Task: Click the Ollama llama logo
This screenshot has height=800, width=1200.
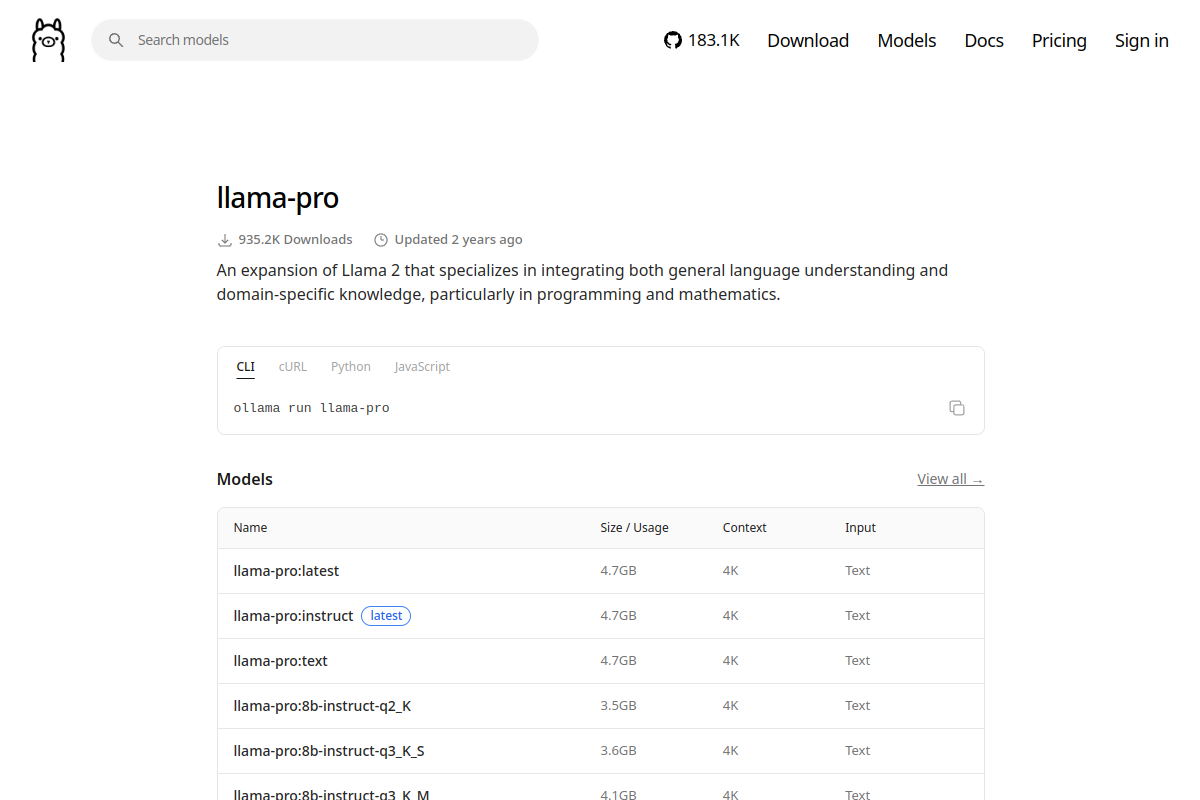Action: [x=48, y=40]
